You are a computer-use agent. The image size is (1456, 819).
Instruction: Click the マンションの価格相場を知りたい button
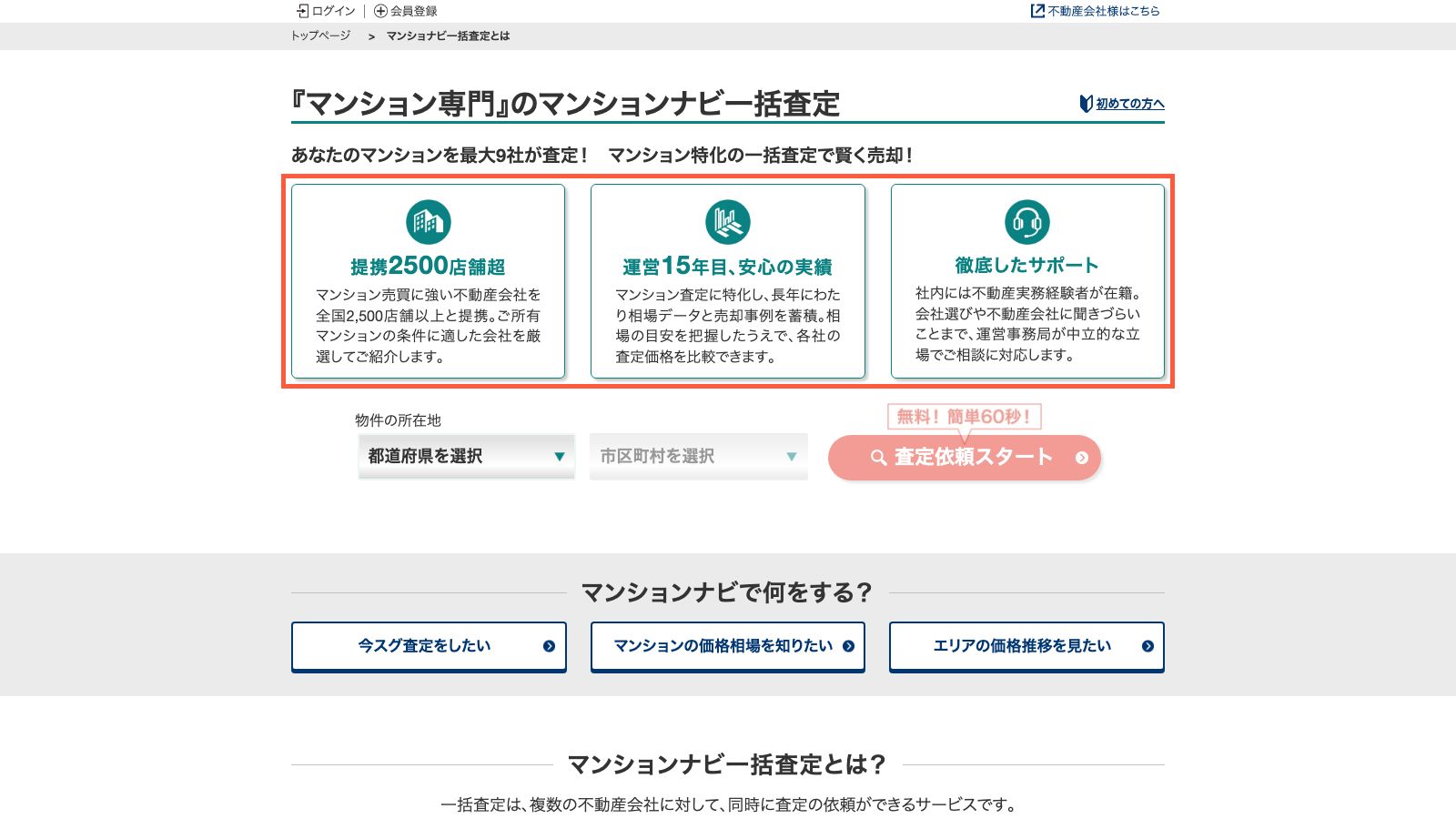728,646
